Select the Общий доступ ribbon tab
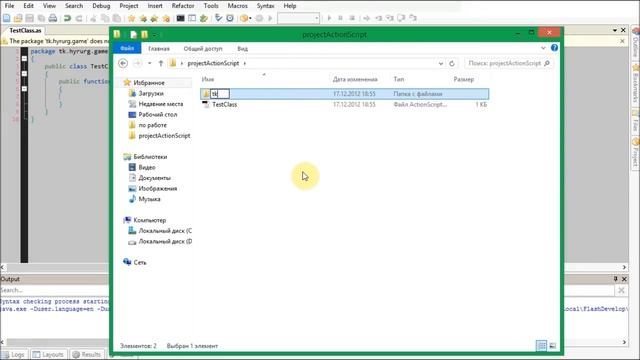The image size is (640, 360). pyautogui.click(x=203, y=48)
